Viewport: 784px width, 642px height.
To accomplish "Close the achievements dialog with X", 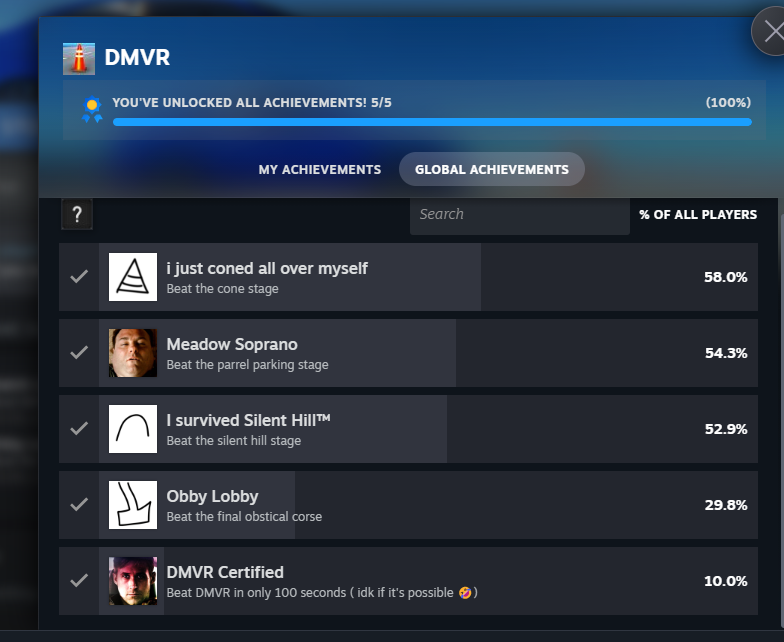I will pos(773,32).
